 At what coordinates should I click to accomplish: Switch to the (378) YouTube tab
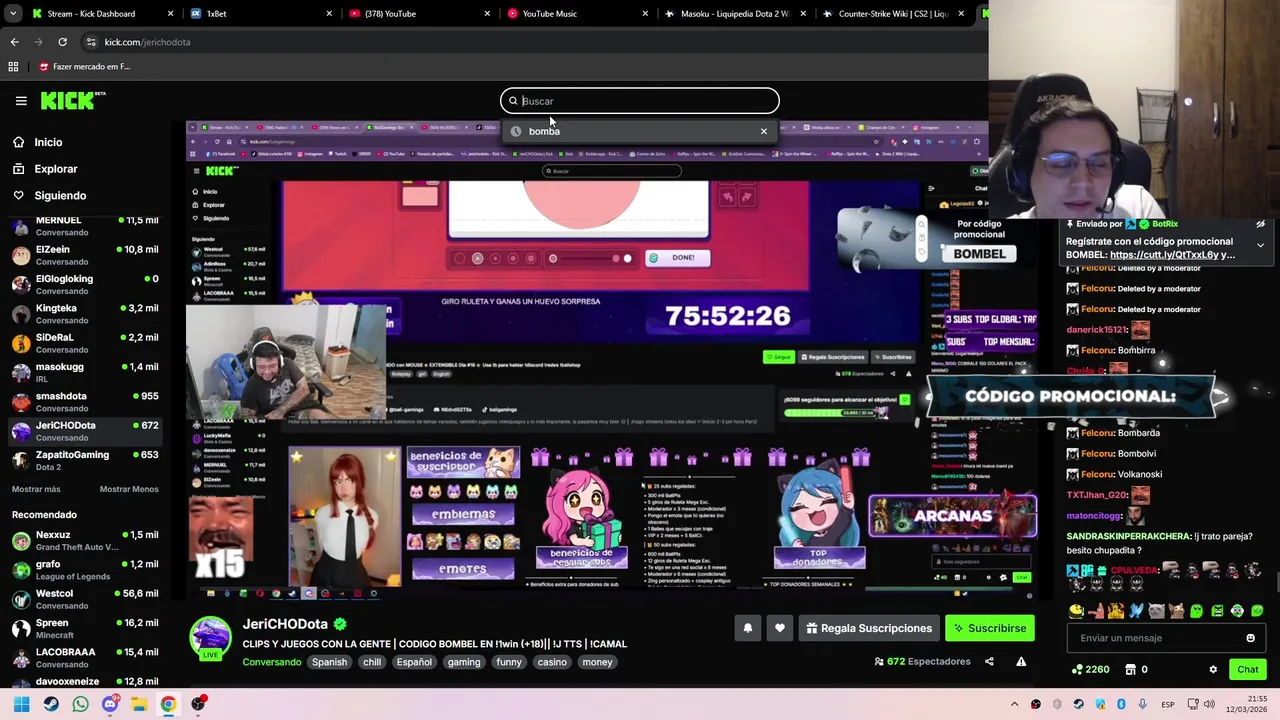click(x=420, y=14)
